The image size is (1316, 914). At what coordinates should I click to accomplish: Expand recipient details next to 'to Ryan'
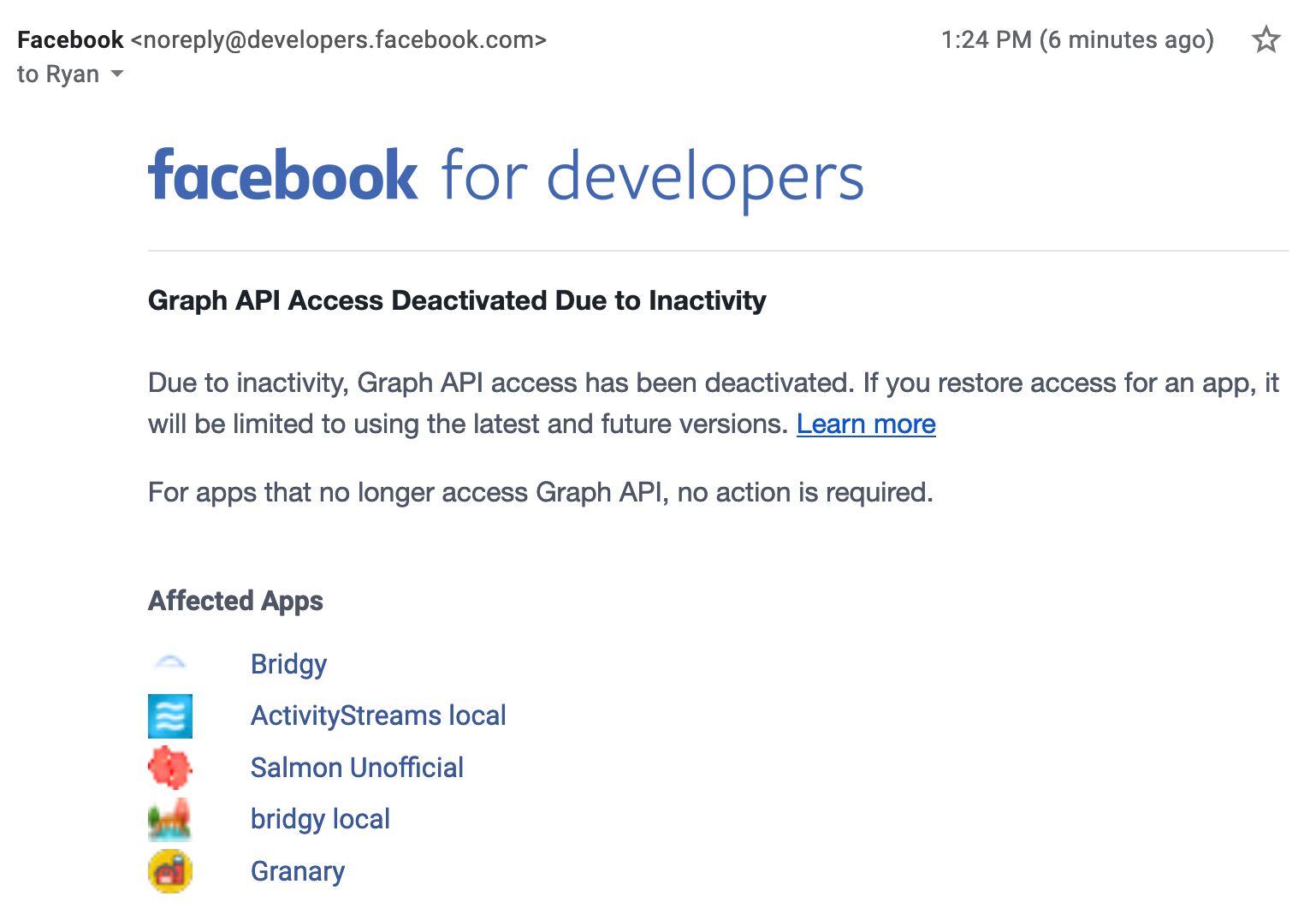[117, 74]
